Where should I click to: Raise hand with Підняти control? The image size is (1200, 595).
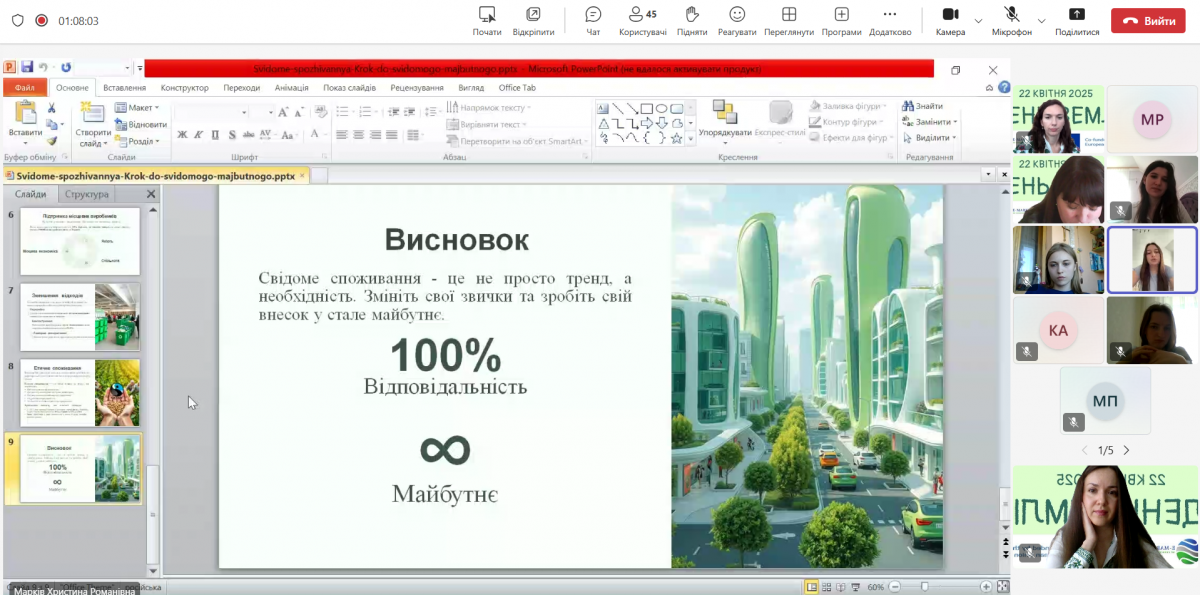[x=690, y=20]
